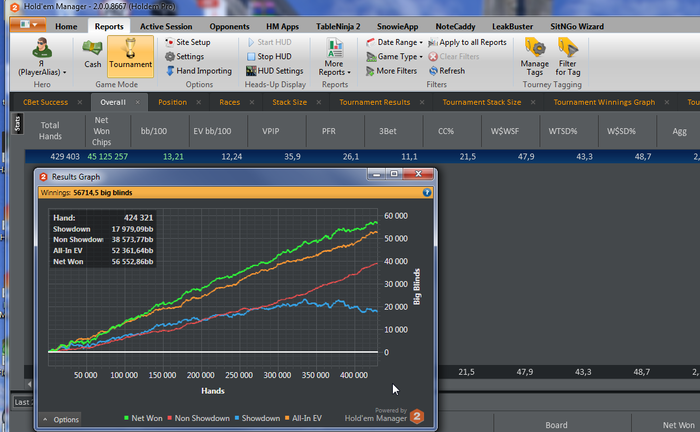The image size is (700, 432).
Task: Click Clear Filters
Action: pyautogui.click(x=454, y=56)
